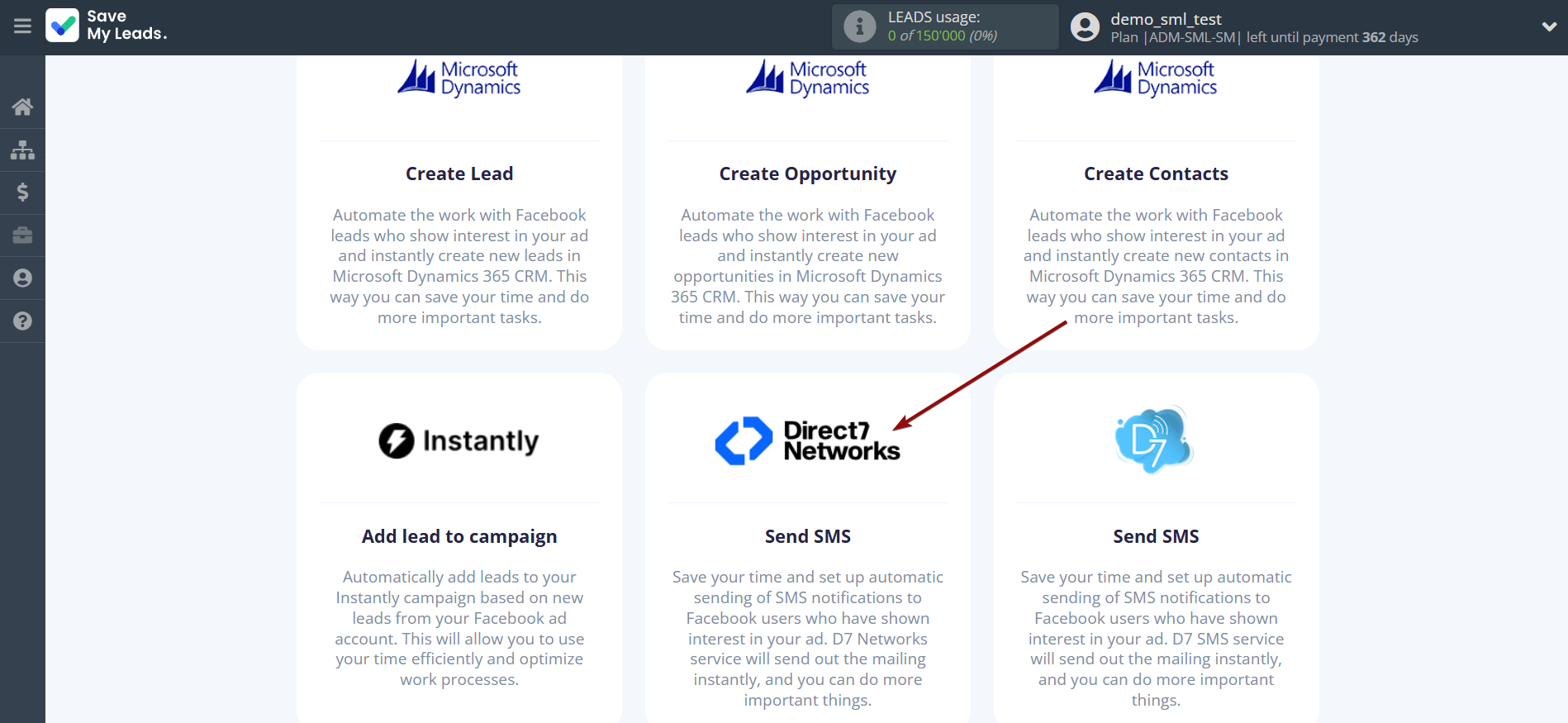Open connections sitemap icon in sidebar

22,150
